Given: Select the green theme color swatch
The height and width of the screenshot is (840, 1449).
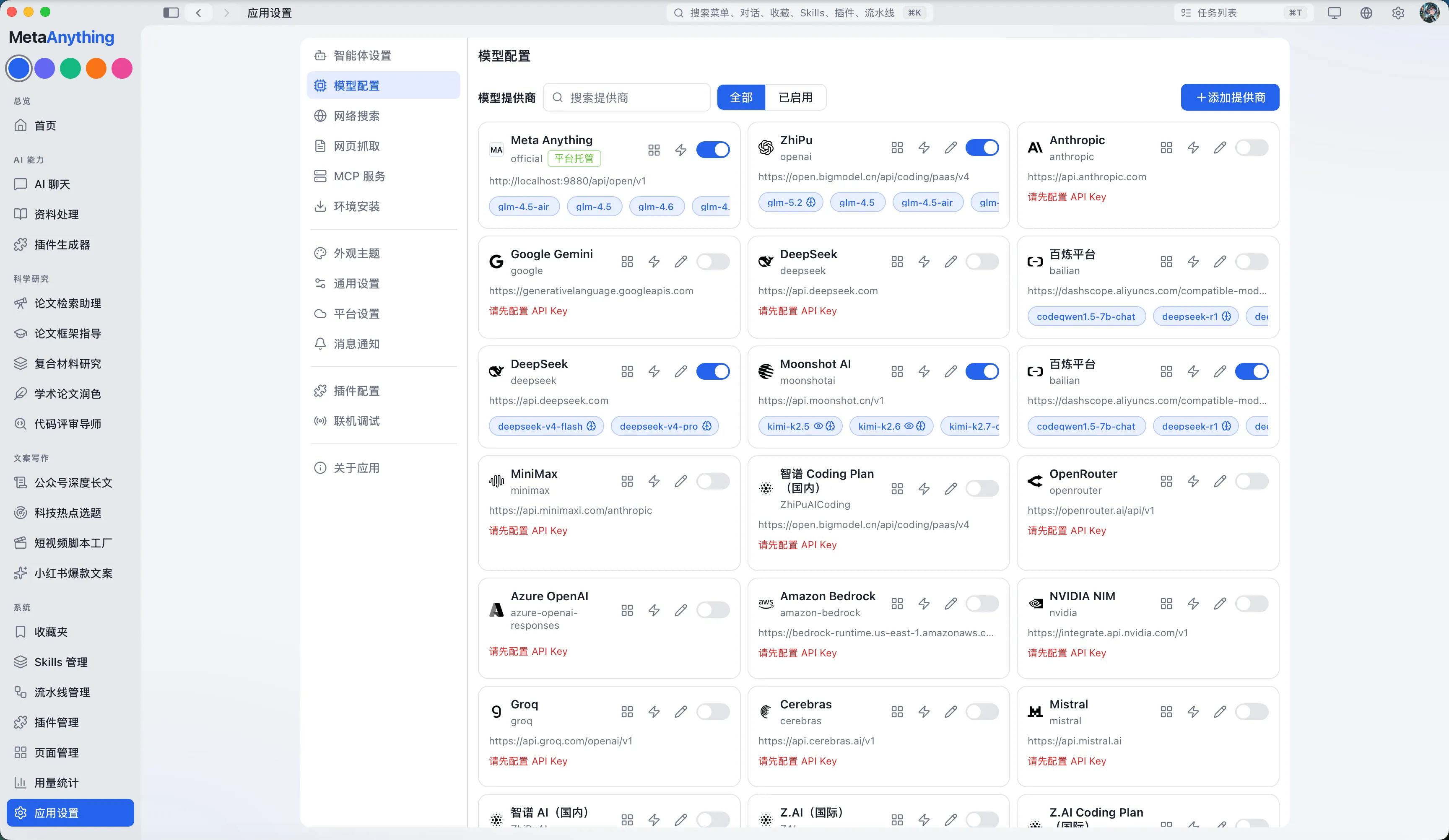Looking at the screenshot, I should click(70, 68).
